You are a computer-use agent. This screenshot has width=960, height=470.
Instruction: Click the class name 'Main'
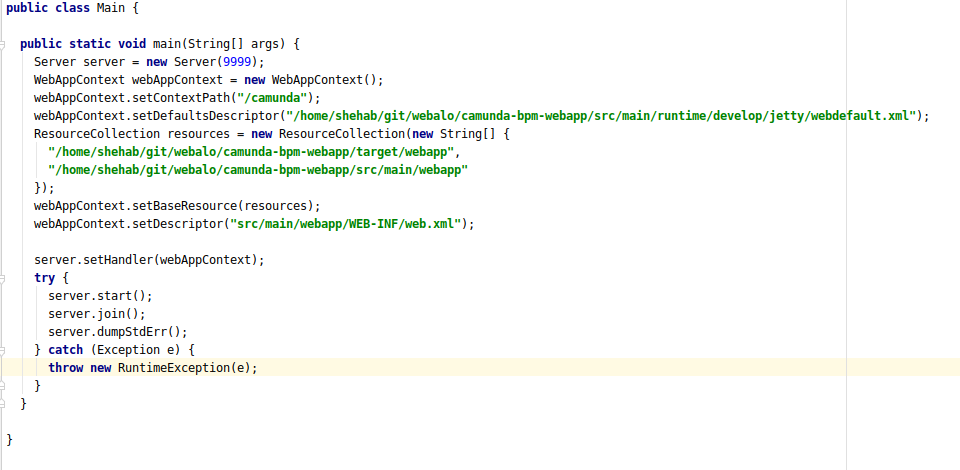pos(111,9)
